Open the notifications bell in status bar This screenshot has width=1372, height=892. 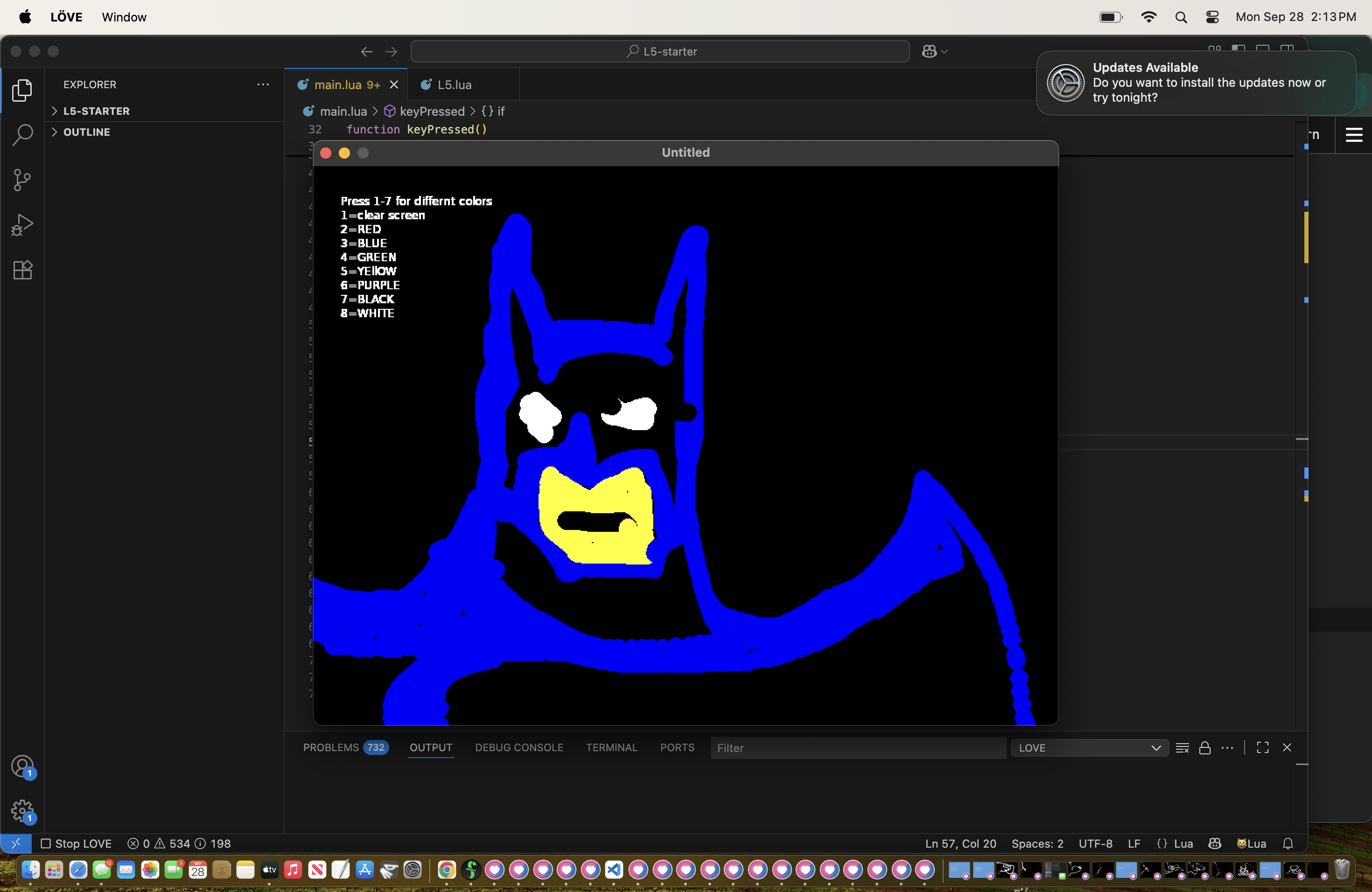coord(1288,843)
